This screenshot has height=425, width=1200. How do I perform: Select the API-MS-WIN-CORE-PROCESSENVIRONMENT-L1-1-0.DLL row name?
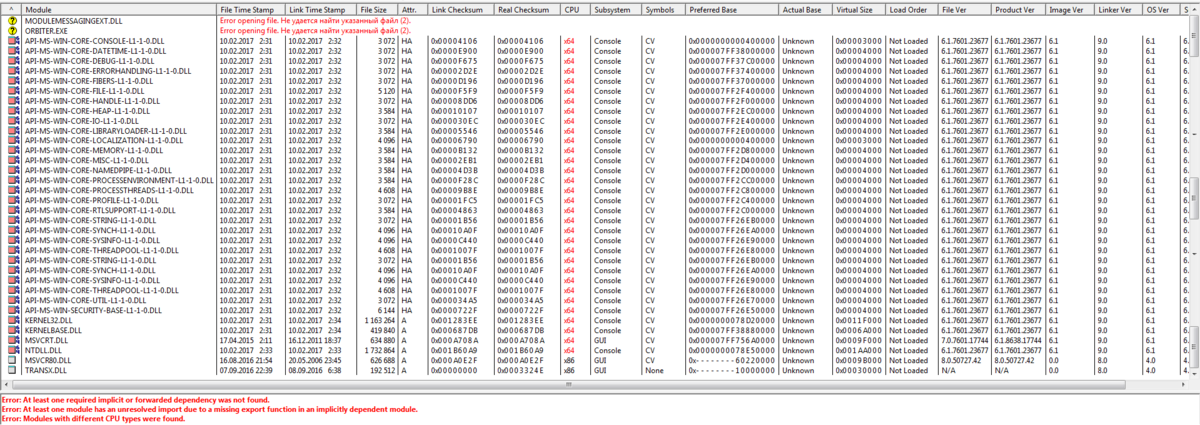(x=118, y=181)
